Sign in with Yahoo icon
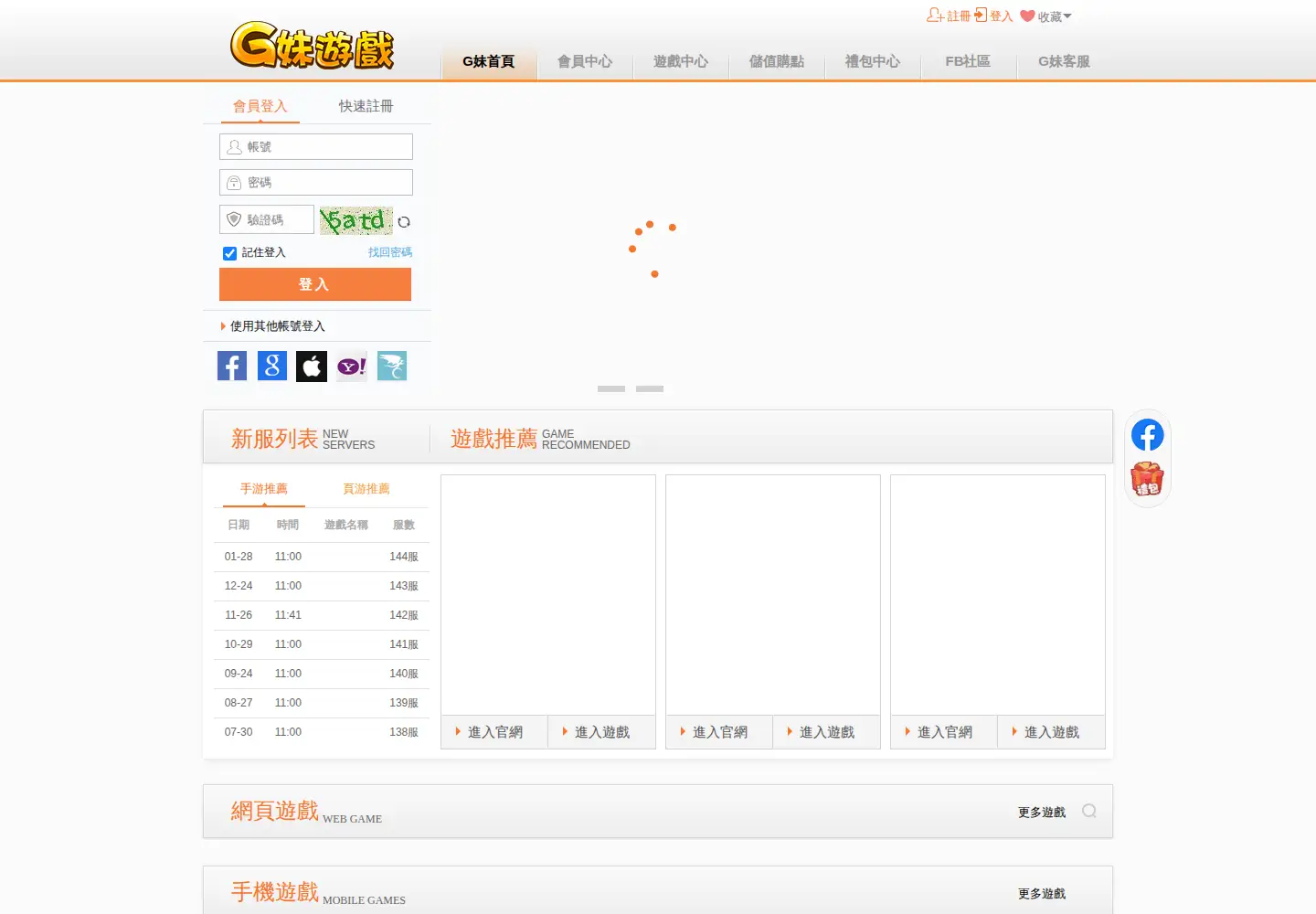The image size is (1316, 914). coord(352,366)
